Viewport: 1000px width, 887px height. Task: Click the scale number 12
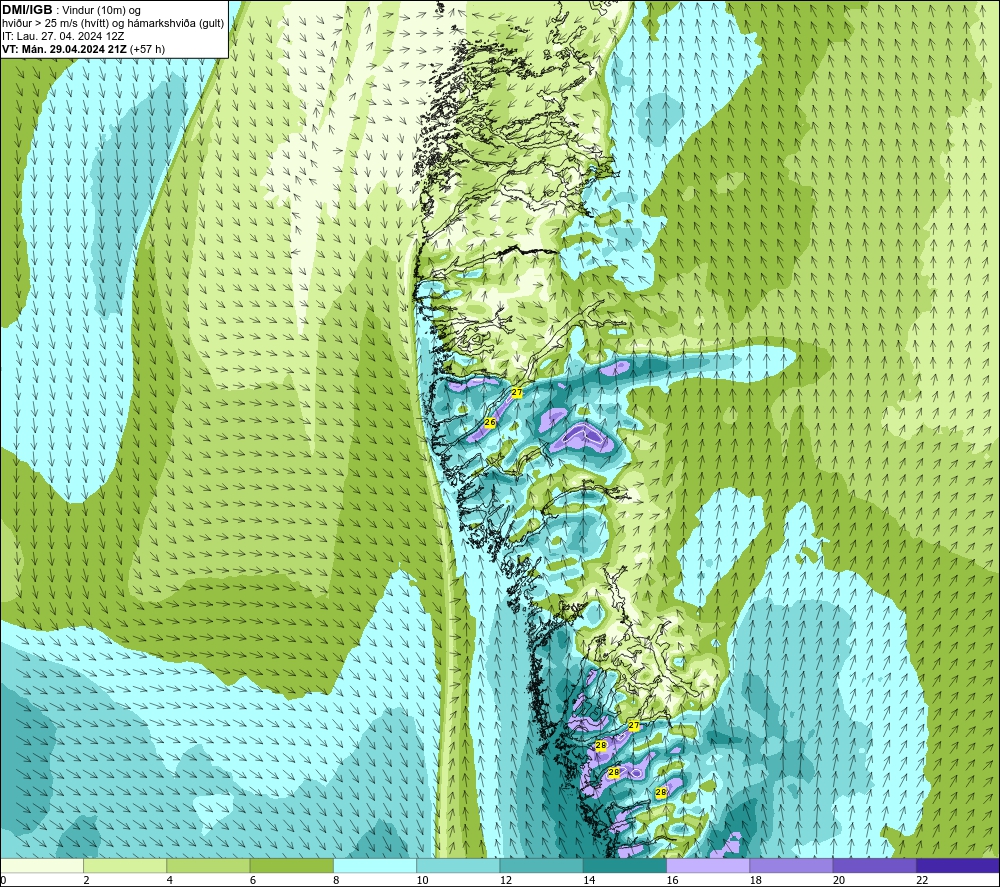[x=506, y=880]
